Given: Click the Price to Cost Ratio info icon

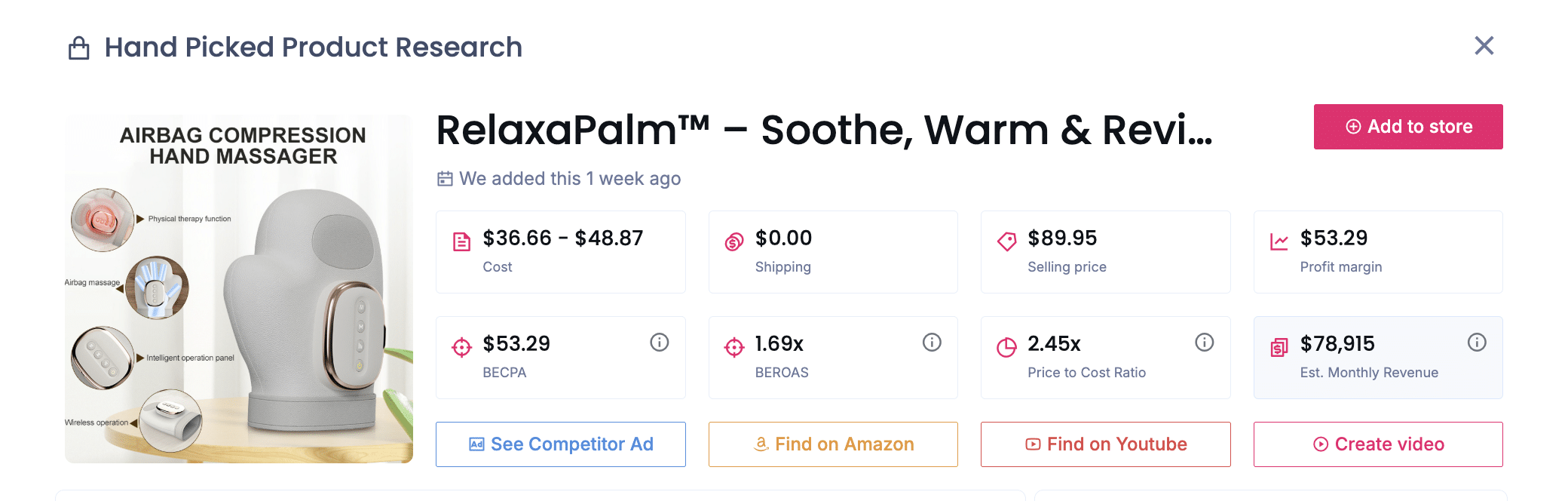Looking at the screenshot, I should pos(1205,343).
